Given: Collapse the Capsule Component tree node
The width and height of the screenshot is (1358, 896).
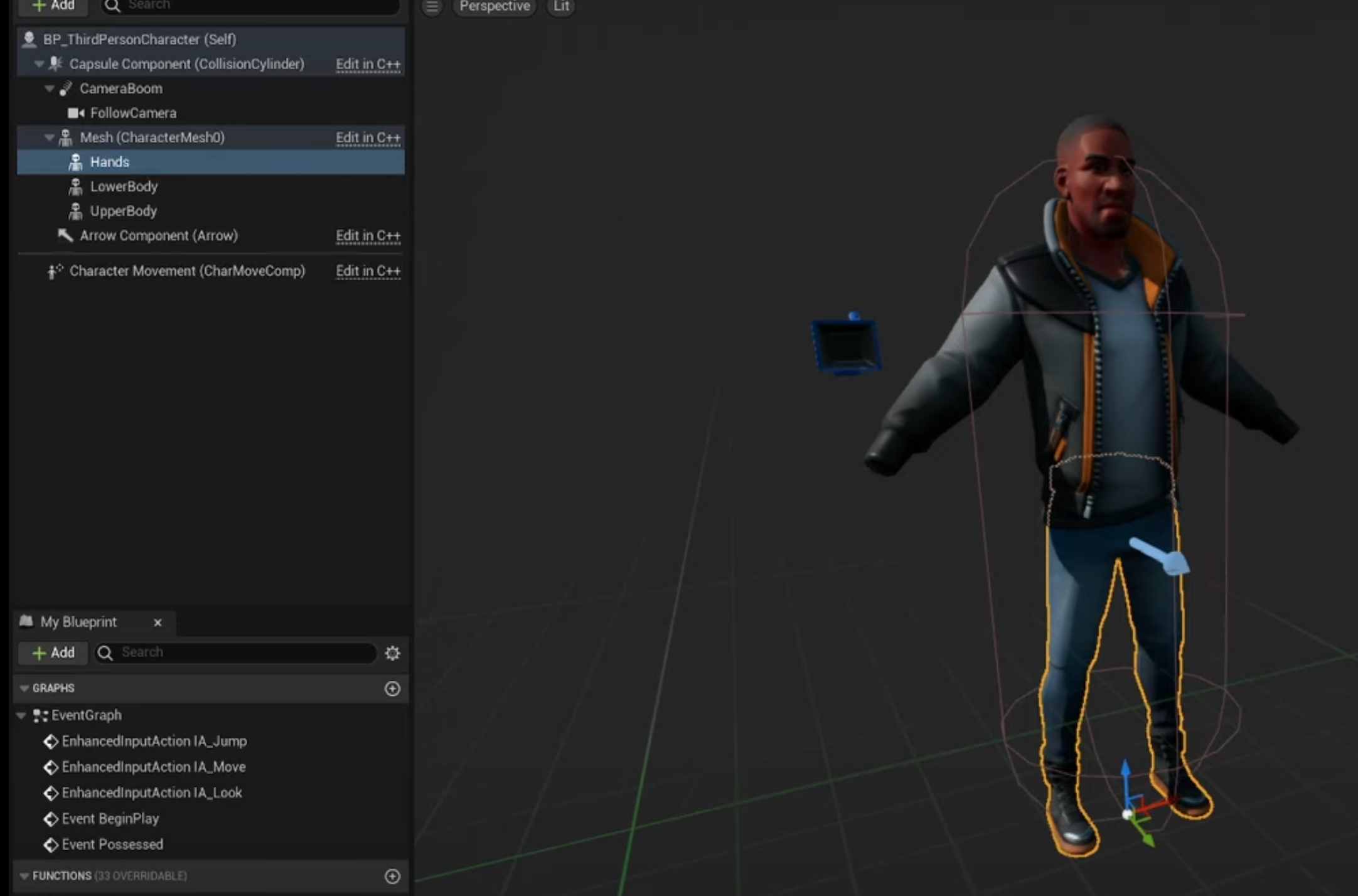Looking at the screenshot, I should click(x=39, y=64).
